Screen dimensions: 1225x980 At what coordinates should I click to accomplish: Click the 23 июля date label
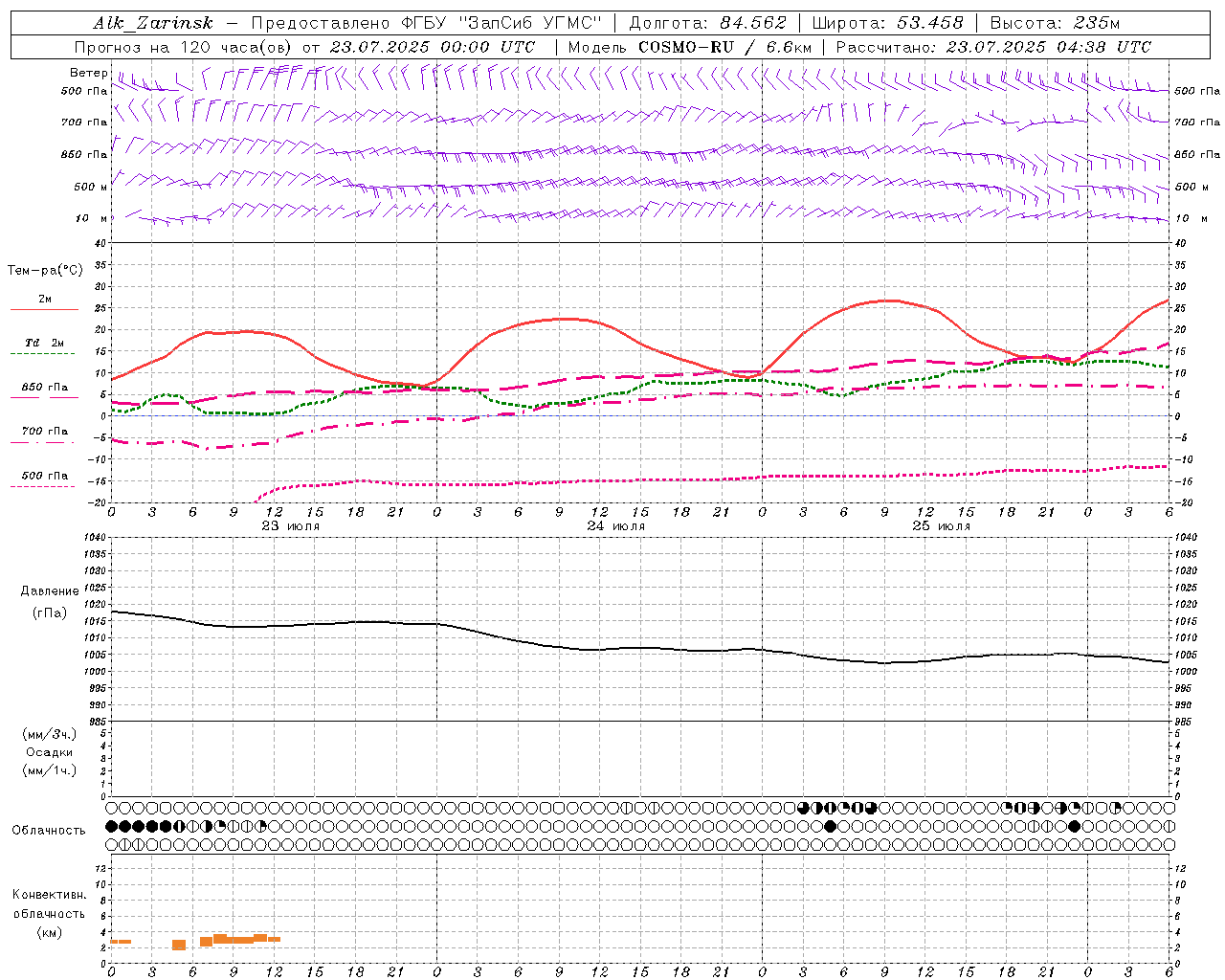[x=291, y=525]
